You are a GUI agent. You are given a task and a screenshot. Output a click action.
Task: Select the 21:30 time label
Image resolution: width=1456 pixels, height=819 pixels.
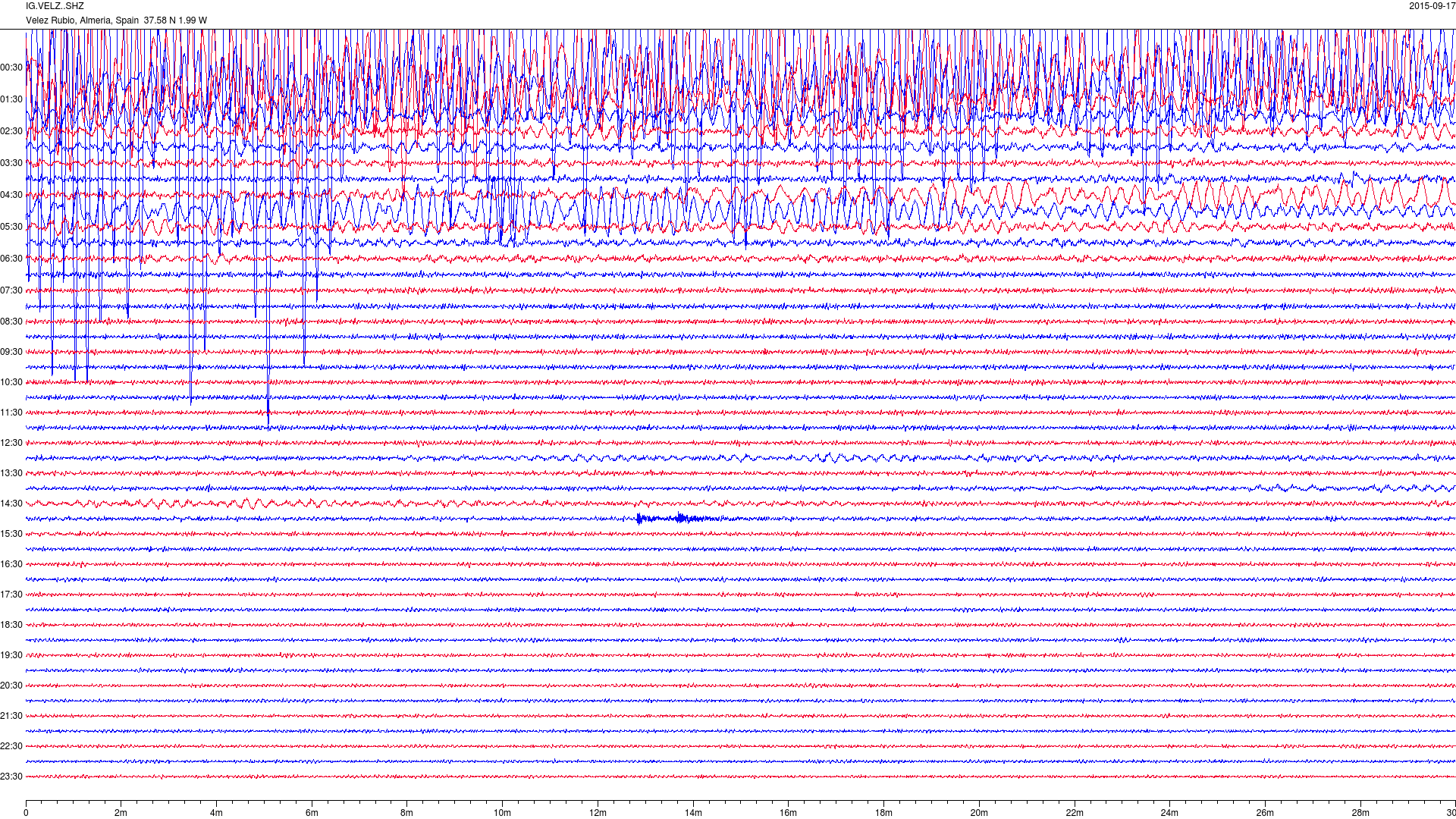tap(11, 716)
